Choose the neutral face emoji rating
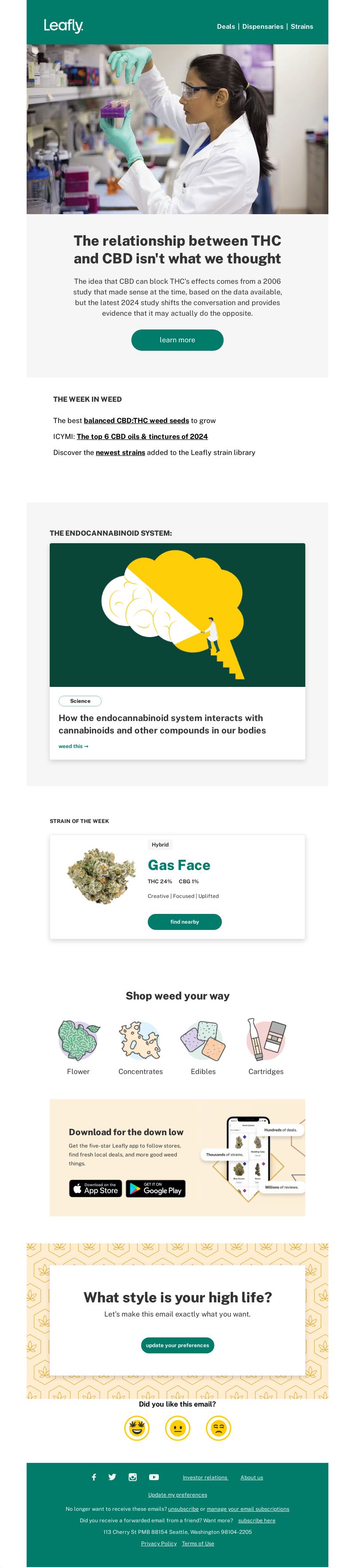The image size is (355, 1568). (x=178, y=1427)
